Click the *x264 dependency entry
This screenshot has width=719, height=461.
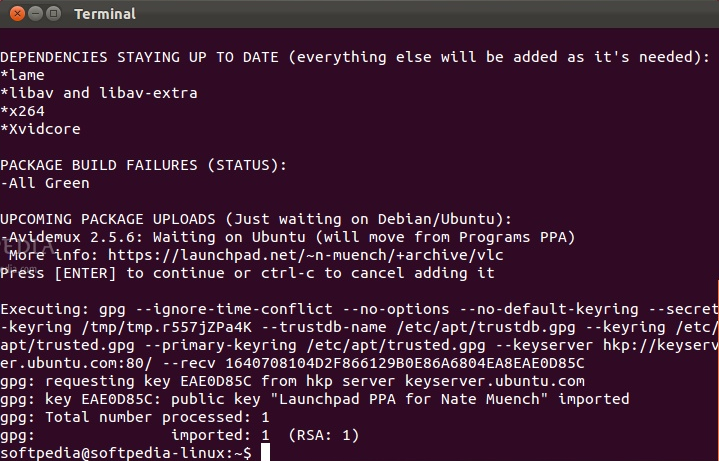coord(22,111)
